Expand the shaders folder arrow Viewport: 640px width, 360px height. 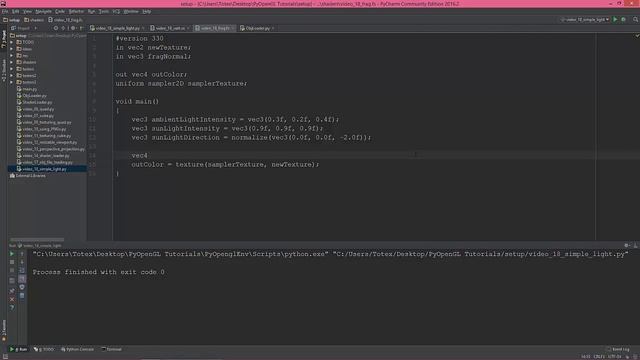(x=11, y=62)
